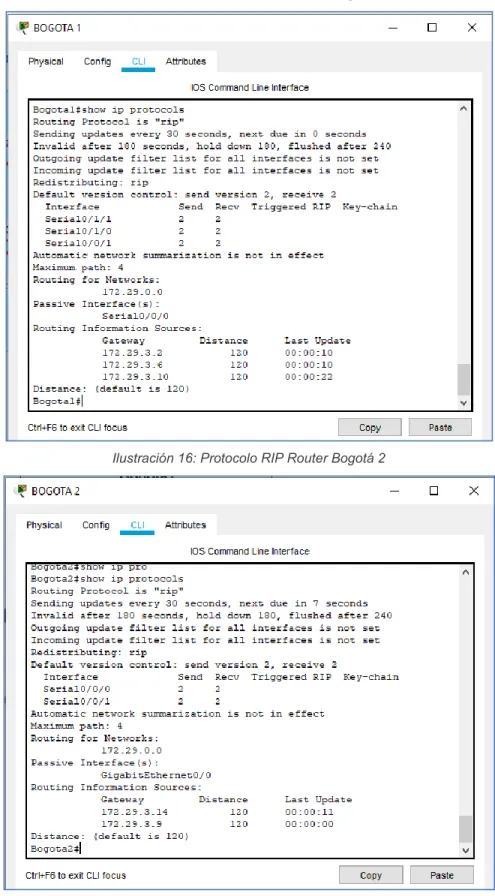The height and width of the screenshot is (896, 495).
Task: Open the Config tab in BOGOTA 2 window
Action: tap(95, 525)
